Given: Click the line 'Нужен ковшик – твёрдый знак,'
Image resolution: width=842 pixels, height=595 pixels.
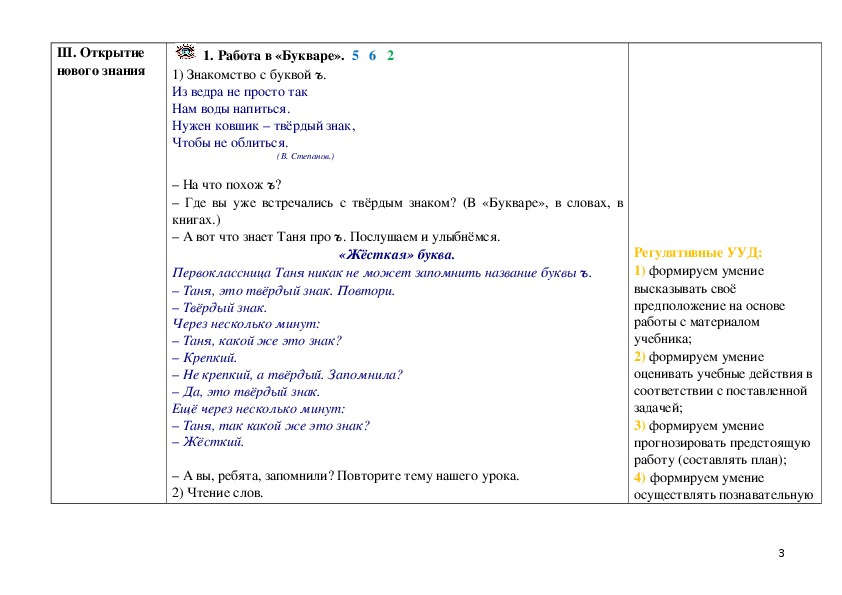Looking at the screenshot, I should click(264, 126).
